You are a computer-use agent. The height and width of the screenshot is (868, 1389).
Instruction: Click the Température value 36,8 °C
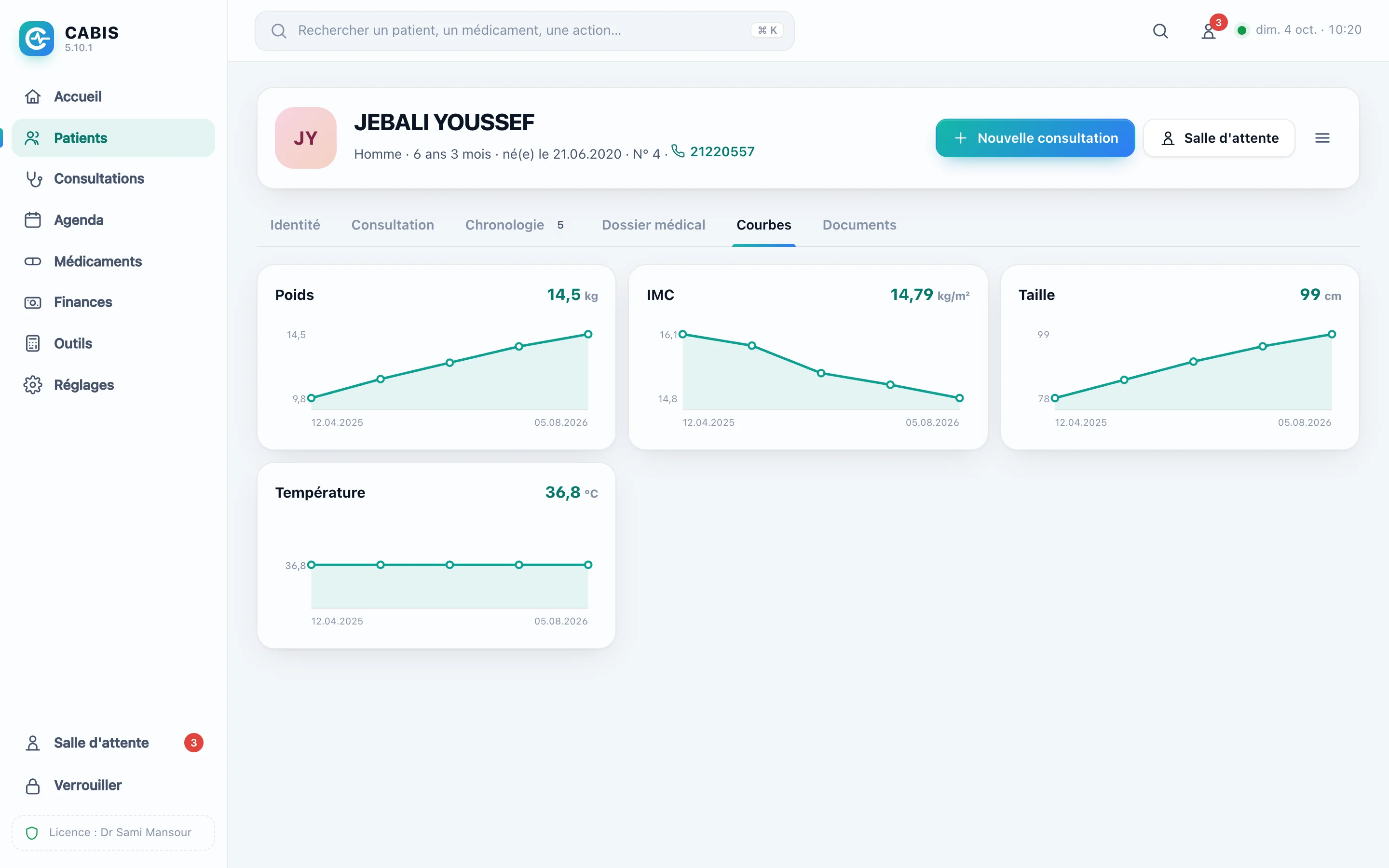[571, 492]
